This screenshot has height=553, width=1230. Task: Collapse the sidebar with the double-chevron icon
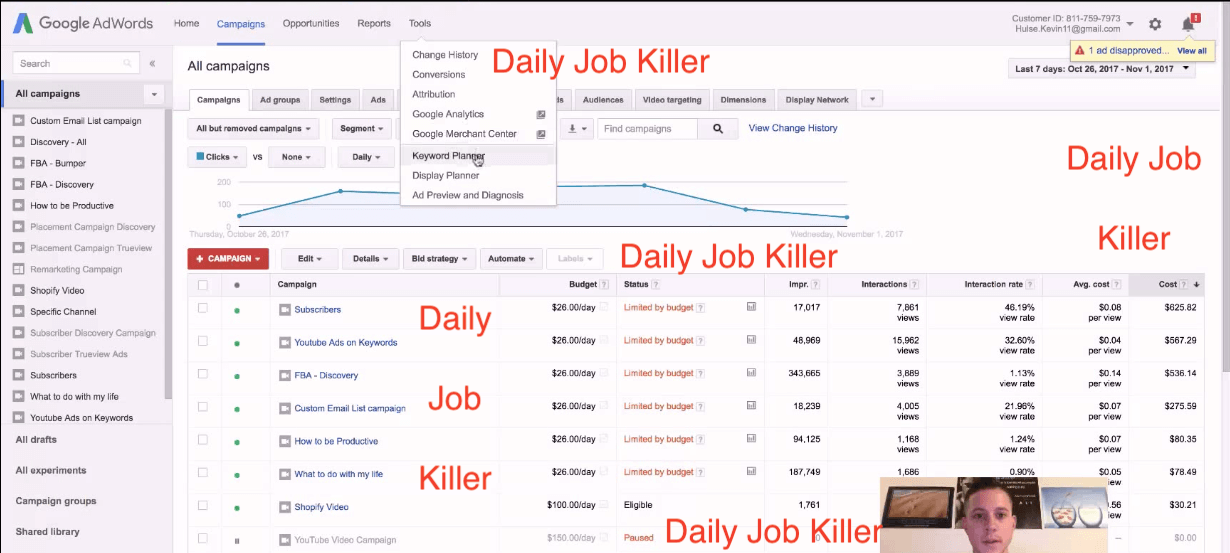pyautogui.click(x=152, y=64)
